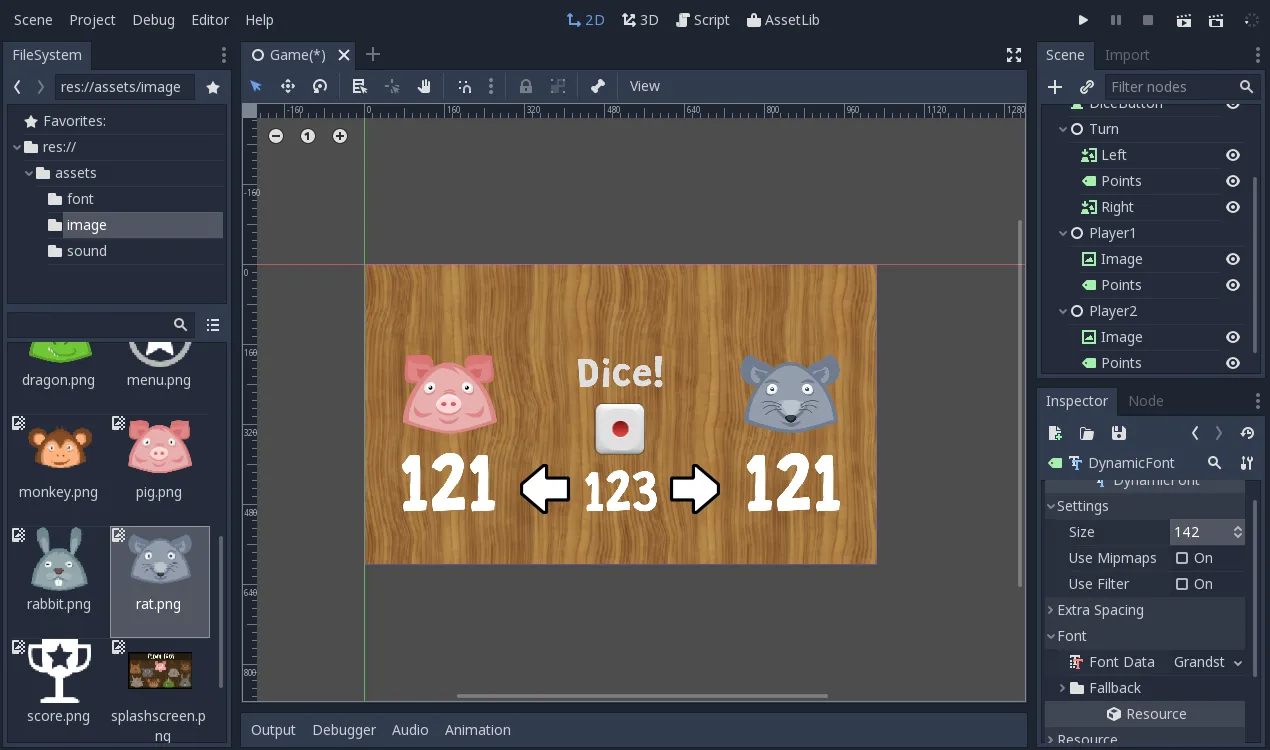Collapse the Player1 node
The width and height of the screenshot is (1270, 750).
click(1063, 233)
